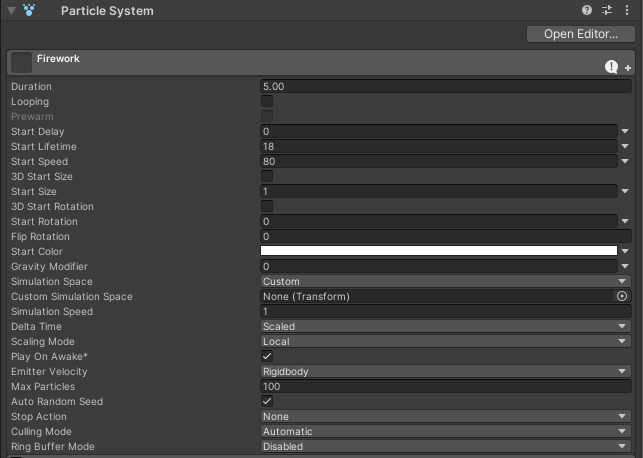
Task: Click the Duration field with 5.00
Action: pos(446,86)
